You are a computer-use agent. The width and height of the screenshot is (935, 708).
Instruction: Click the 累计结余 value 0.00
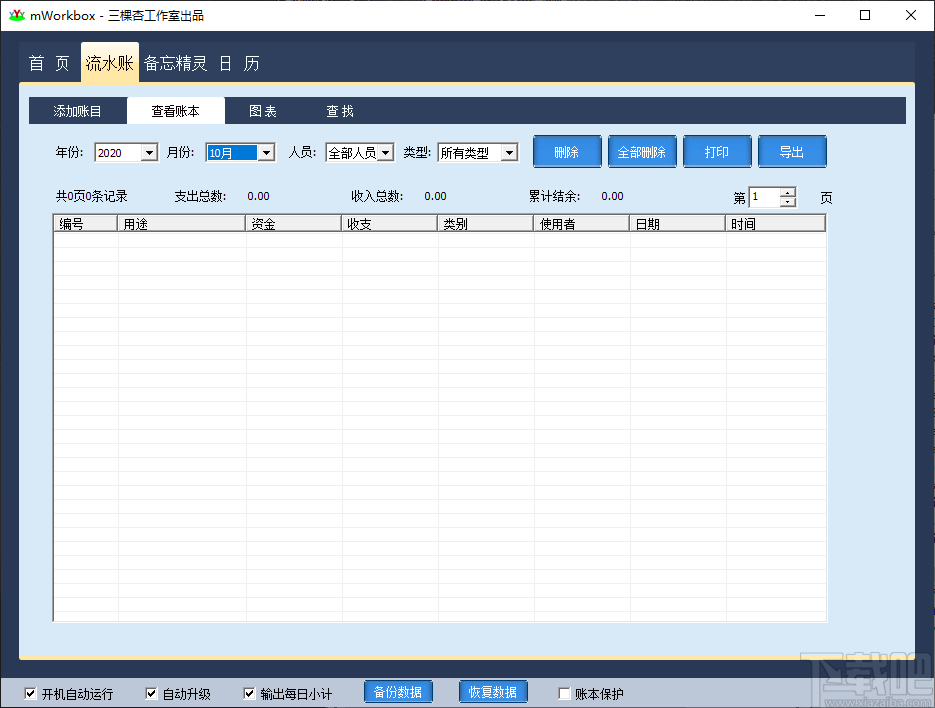[x=612, y=196]
